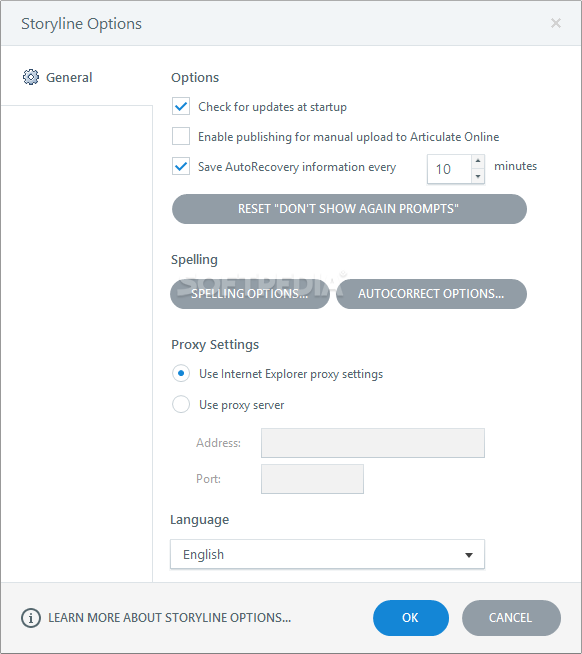Open AutoCorrect Options
582x654 pixels.
(431, 294)
